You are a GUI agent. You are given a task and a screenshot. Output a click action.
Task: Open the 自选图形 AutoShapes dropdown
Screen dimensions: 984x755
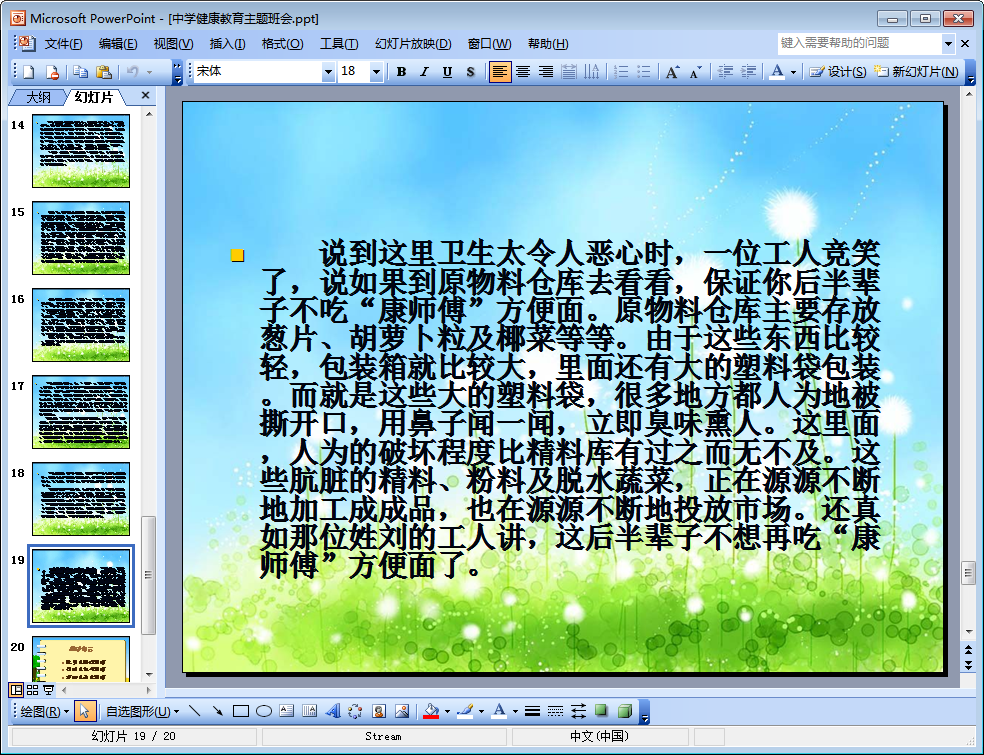click(142, 711)
